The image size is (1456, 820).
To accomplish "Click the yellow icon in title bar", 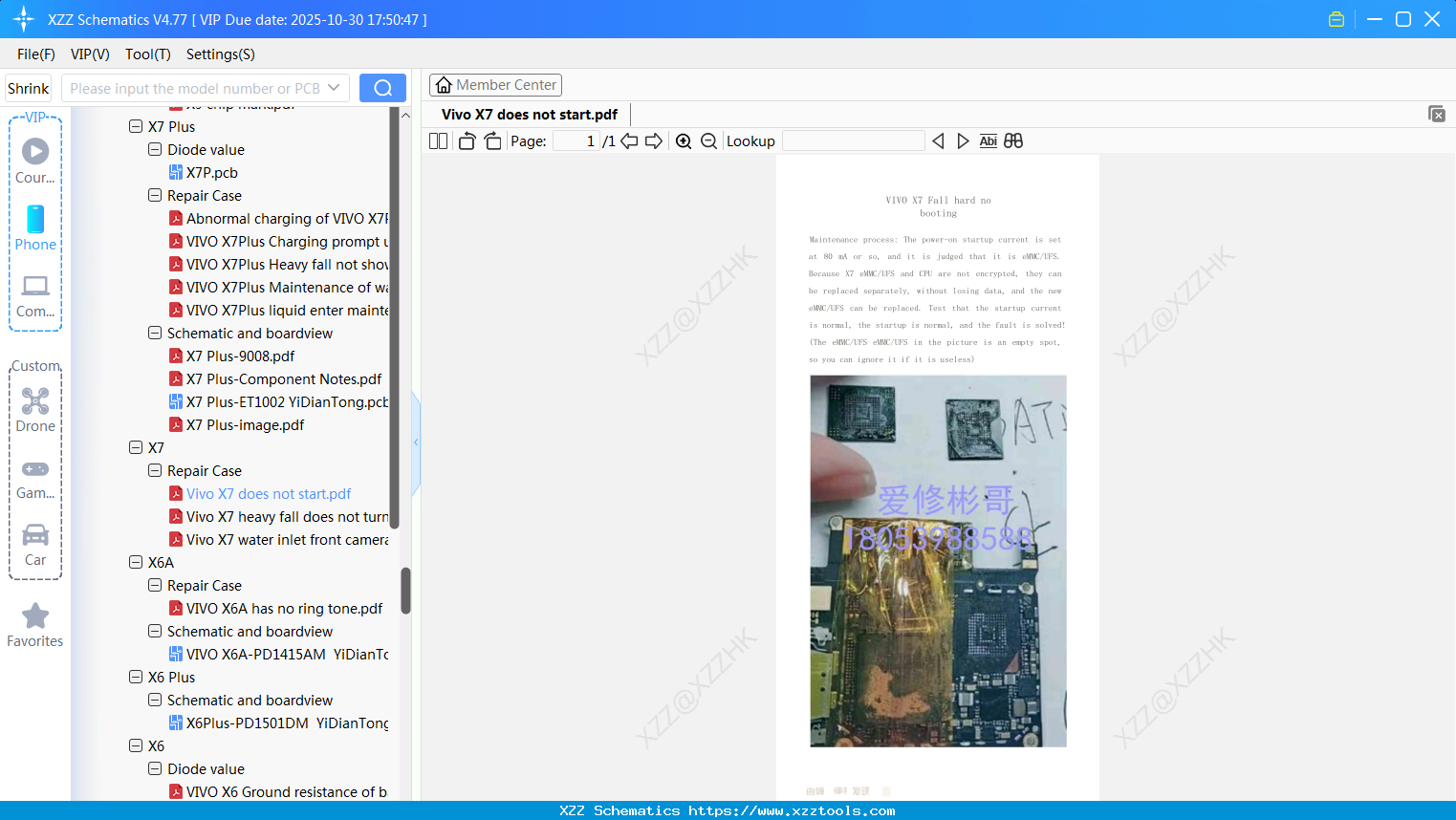I will coord(1336,19).
